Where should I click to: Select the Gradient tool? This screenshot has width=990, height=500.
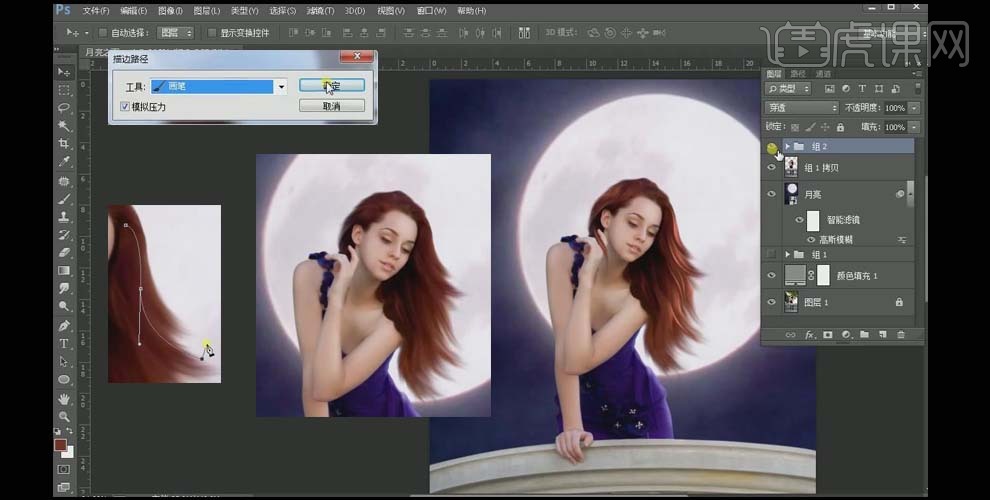tap(64, 270)
